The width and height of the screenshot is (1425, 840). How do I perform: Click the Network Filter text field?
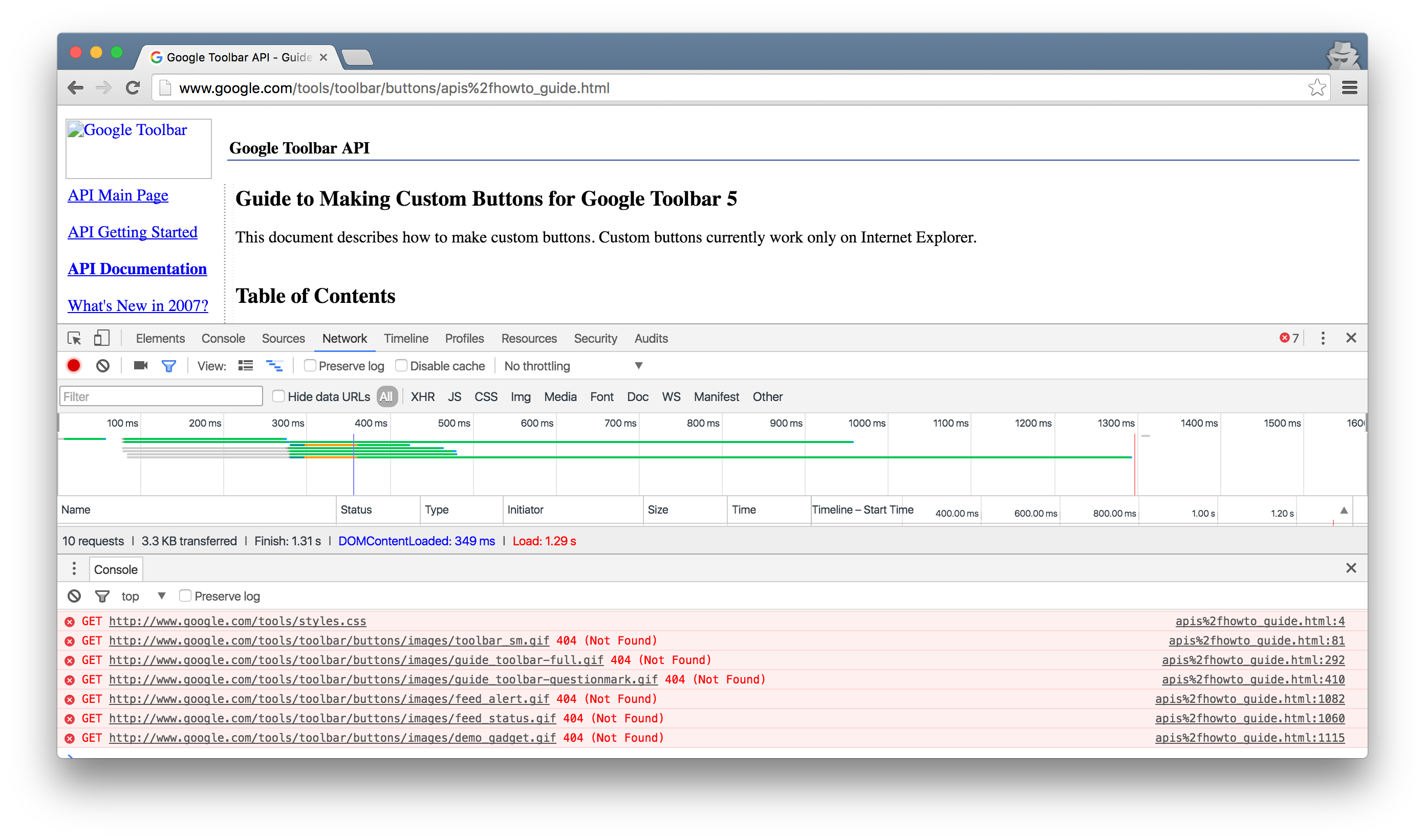161,396
